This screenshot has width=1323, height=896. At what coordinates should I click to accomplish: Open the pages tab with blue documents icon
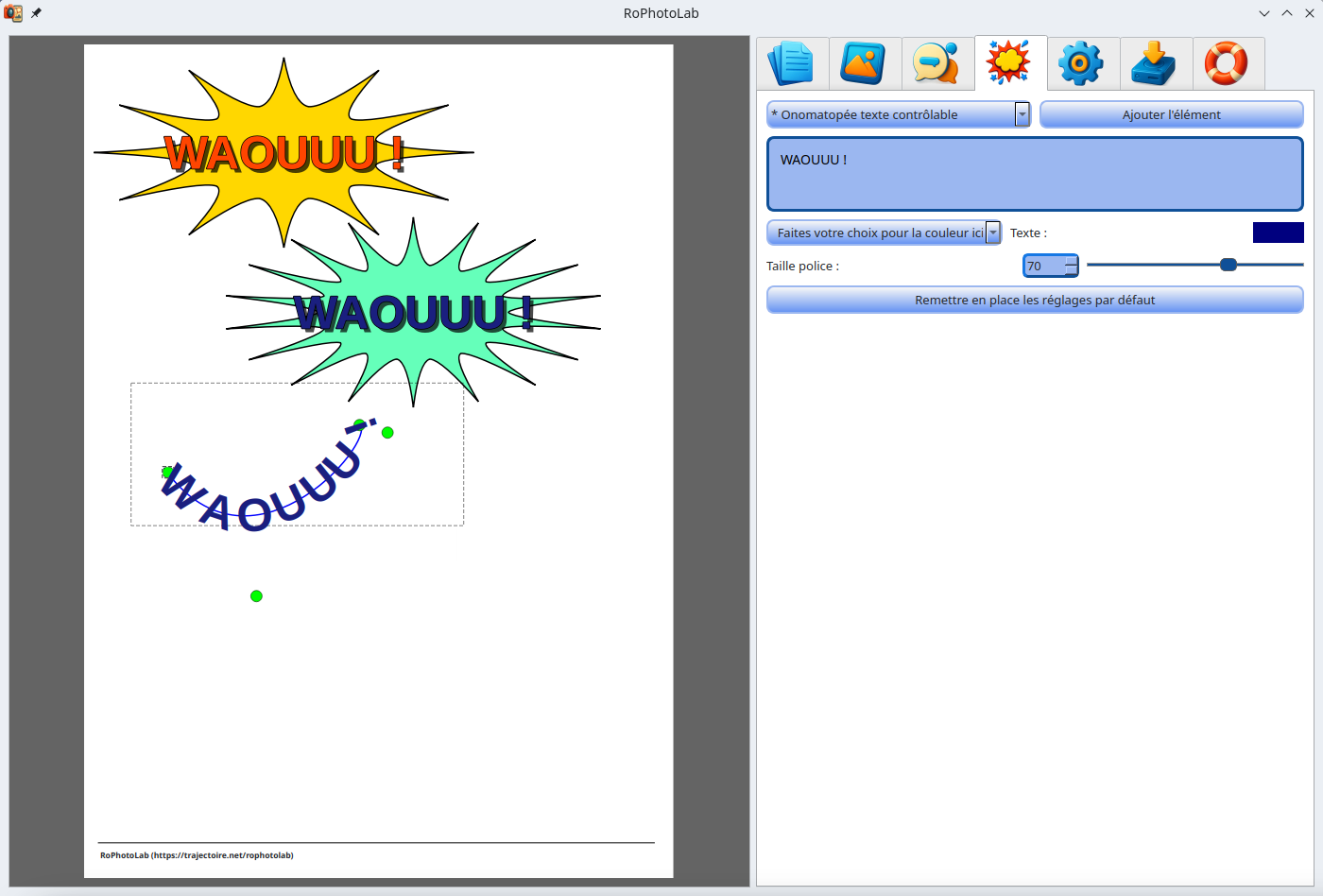click(x=792, y=63)
